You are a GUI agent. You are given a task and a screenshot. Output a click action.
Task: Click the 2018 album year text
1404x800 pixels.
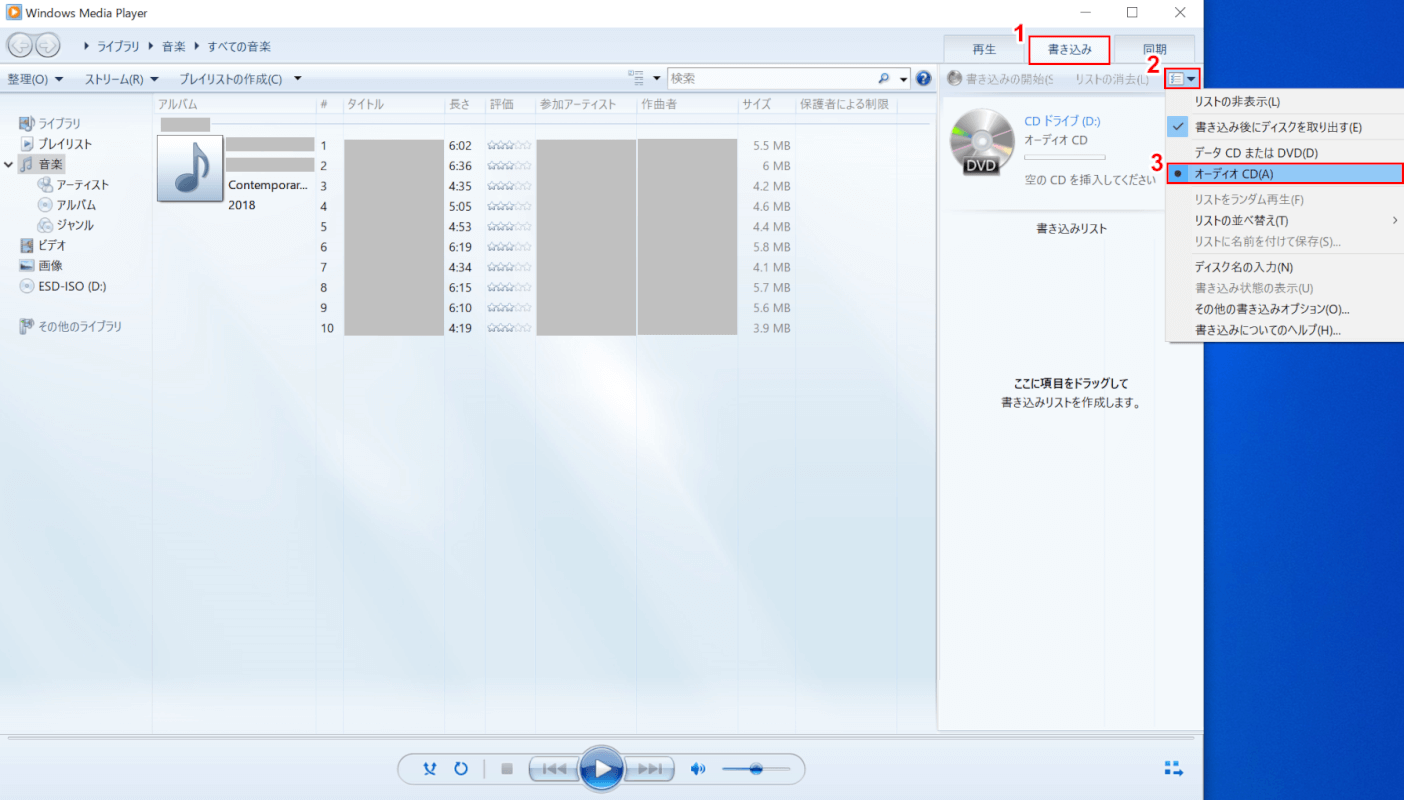tap(242, 205)
